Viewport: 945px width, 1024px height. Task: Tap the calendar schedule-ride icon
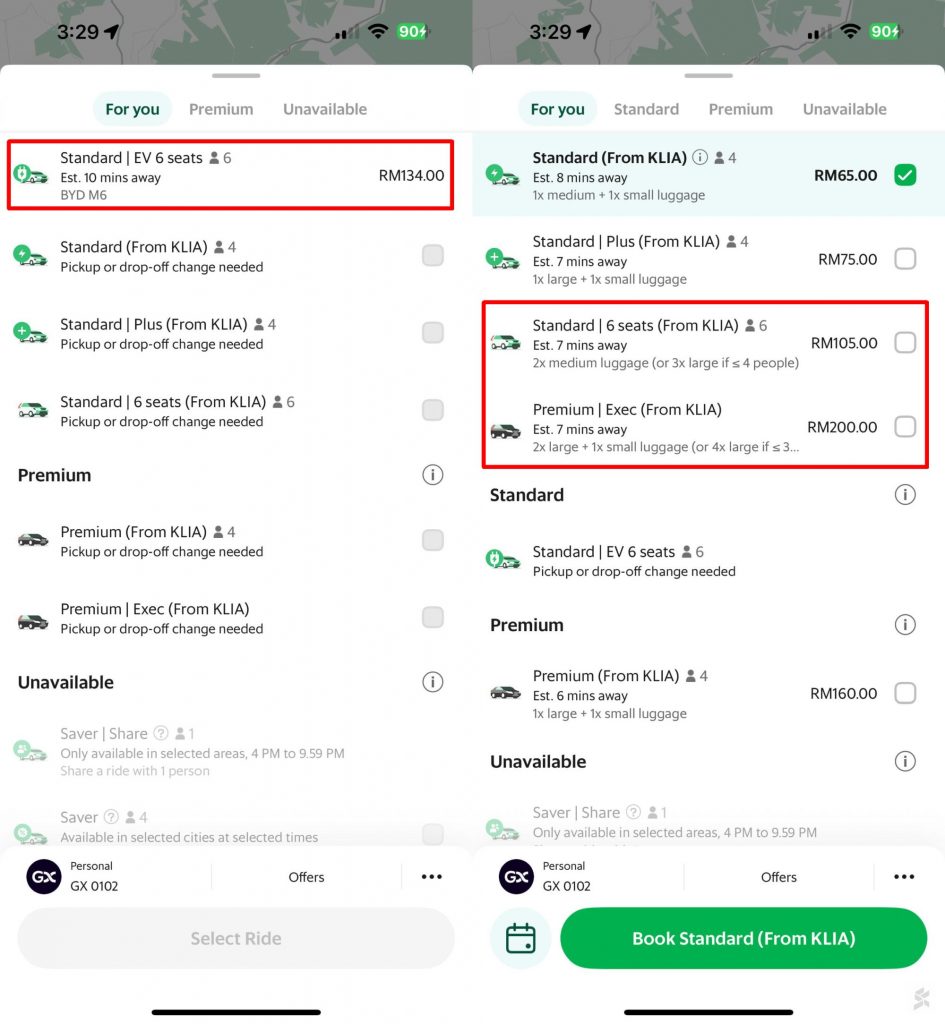(520, 939)
